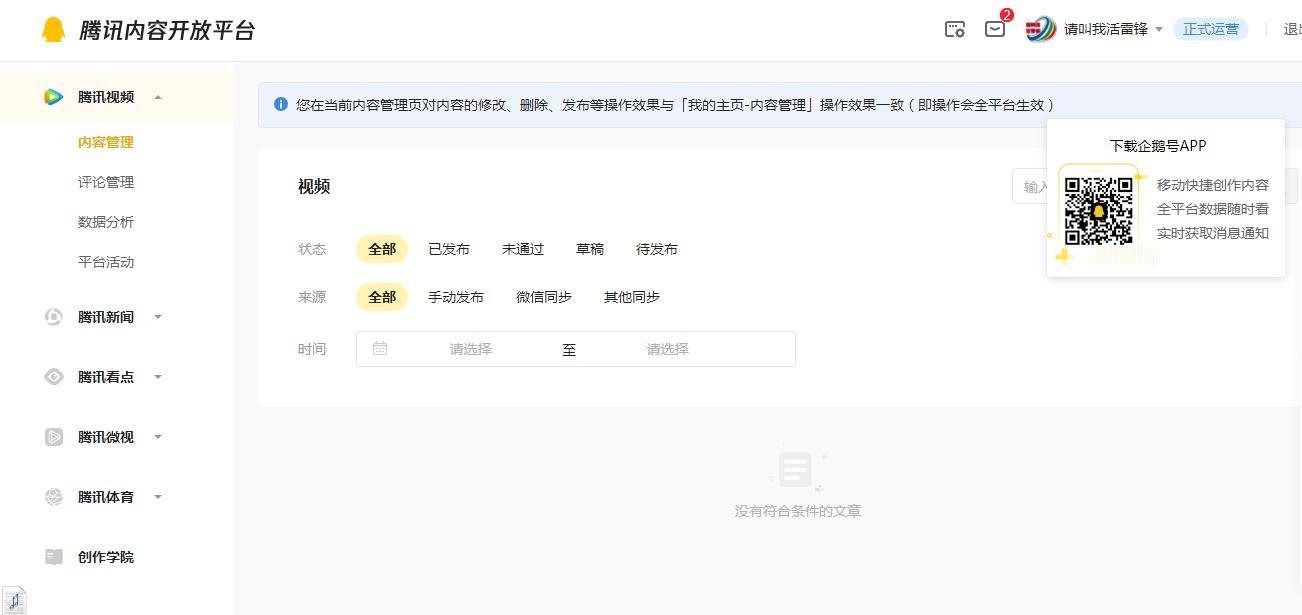Click the 创作学院 book icon
This screenshot has width=1302, height=615.
click(54, 557)
